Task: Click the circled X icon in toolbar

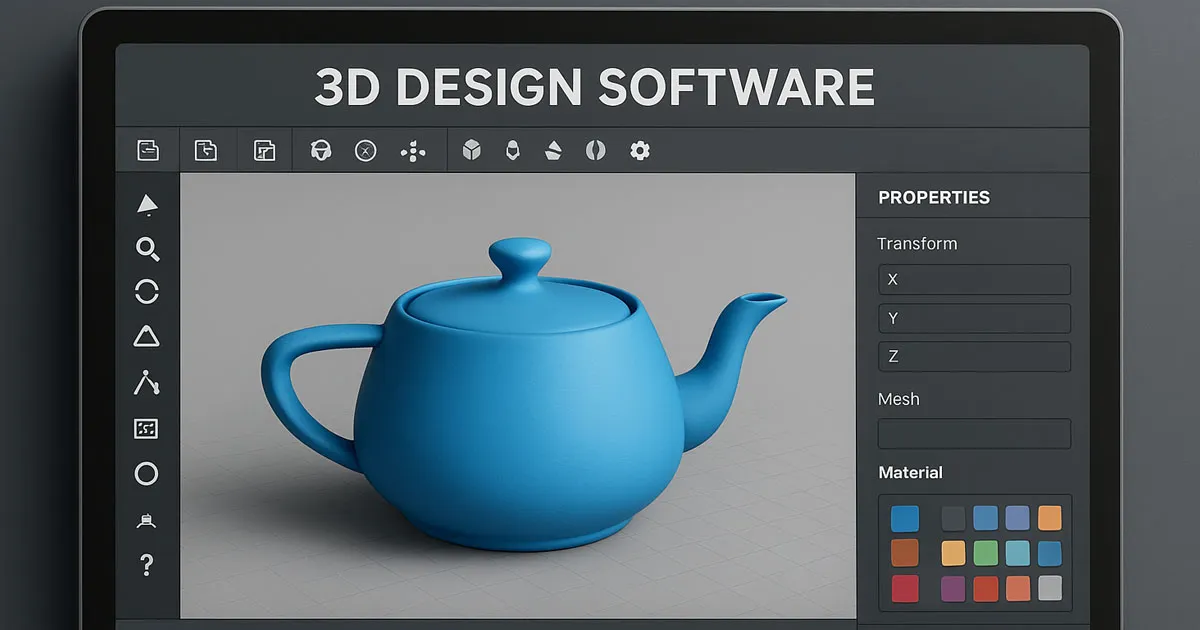Action: click(x=366, y=151)
